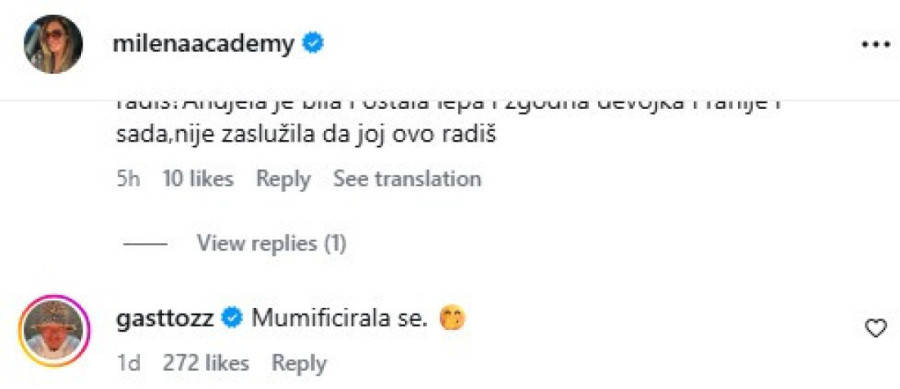Click the 5h timestamp
Viewport: 900px width, 389px height.
click(x=128, y=179)
